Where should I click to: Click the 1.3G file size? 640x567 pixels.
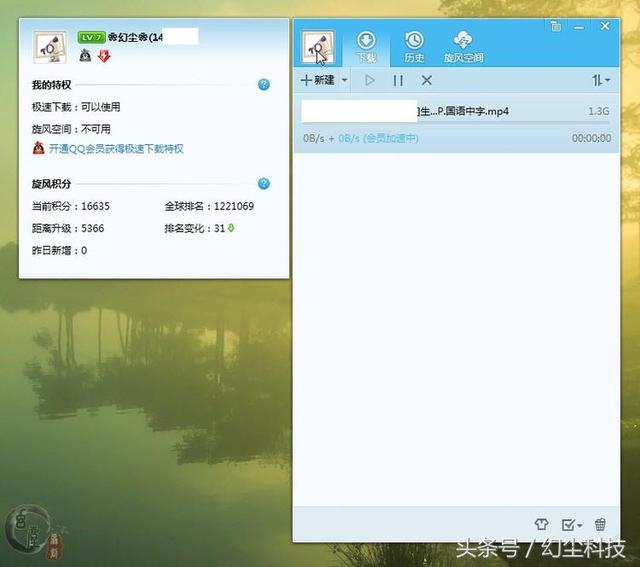tap(598, 111)
